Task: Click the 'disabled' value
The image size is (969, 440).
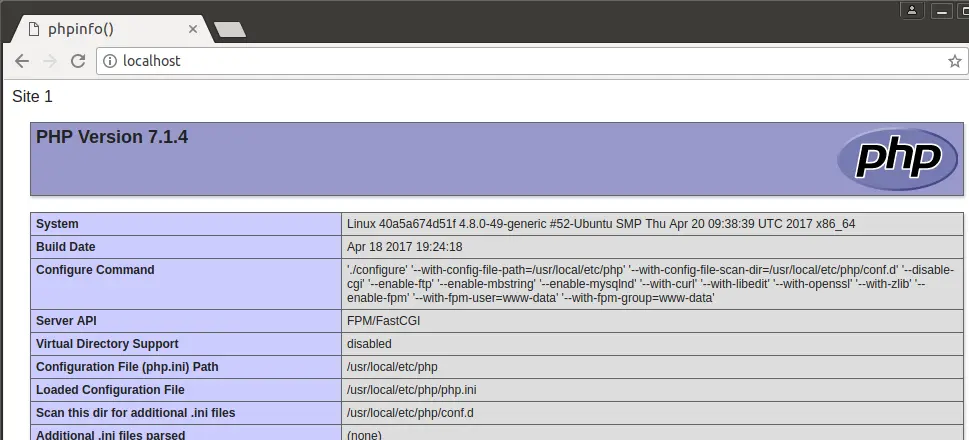Action: [x=369, y=344]
